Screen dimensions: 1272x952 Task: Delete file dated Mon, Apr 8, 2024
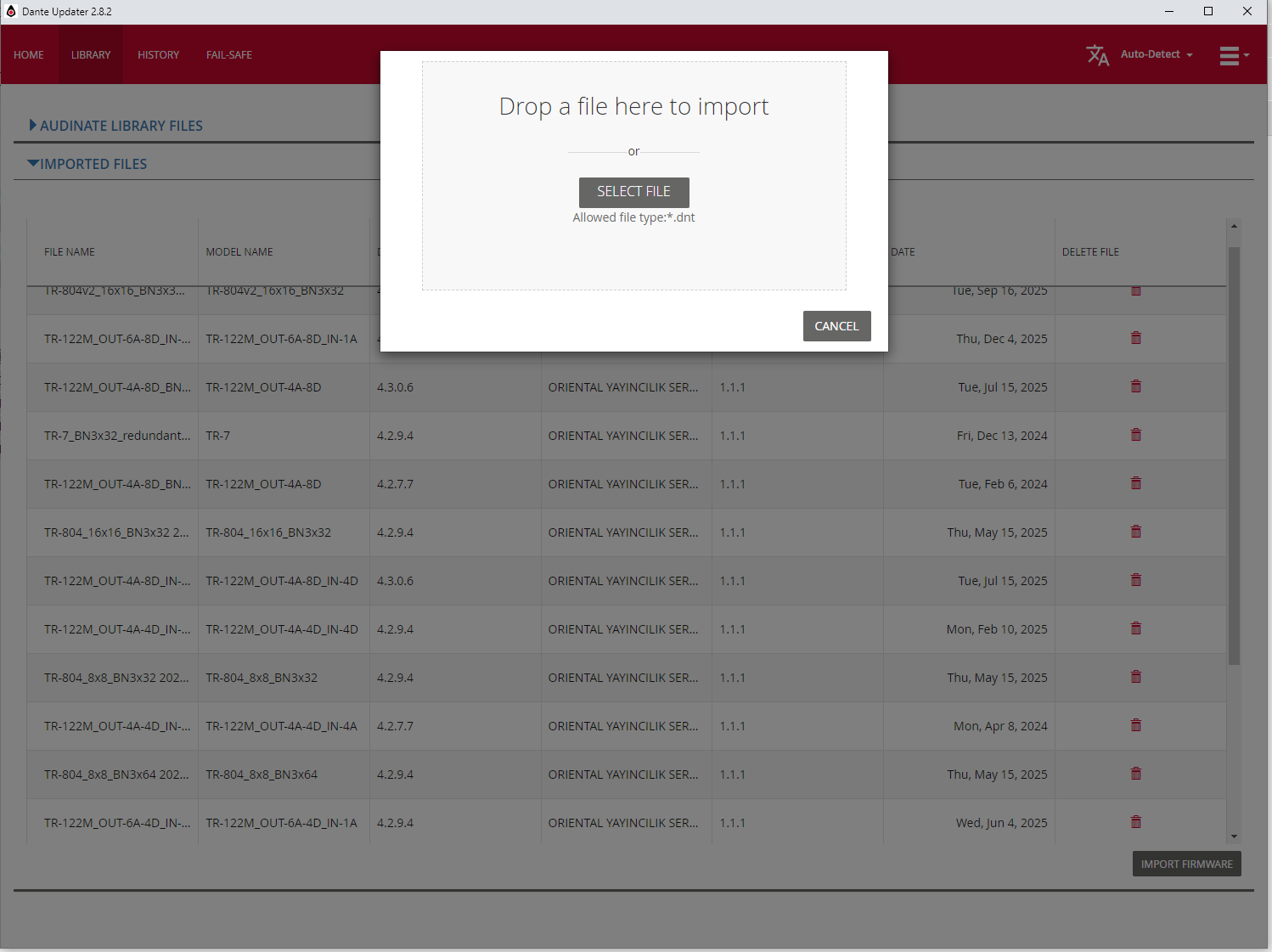click(1135, 725)
